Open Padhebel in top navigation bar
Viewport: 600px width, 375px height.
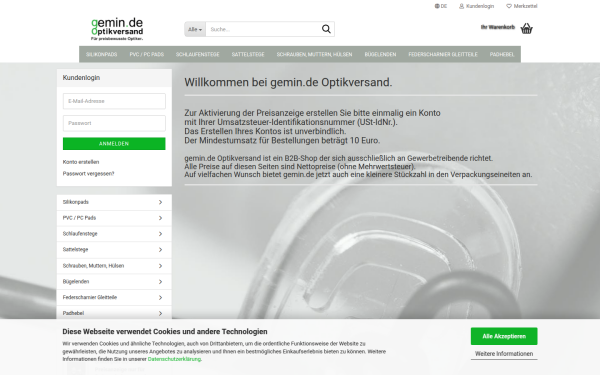502,54
